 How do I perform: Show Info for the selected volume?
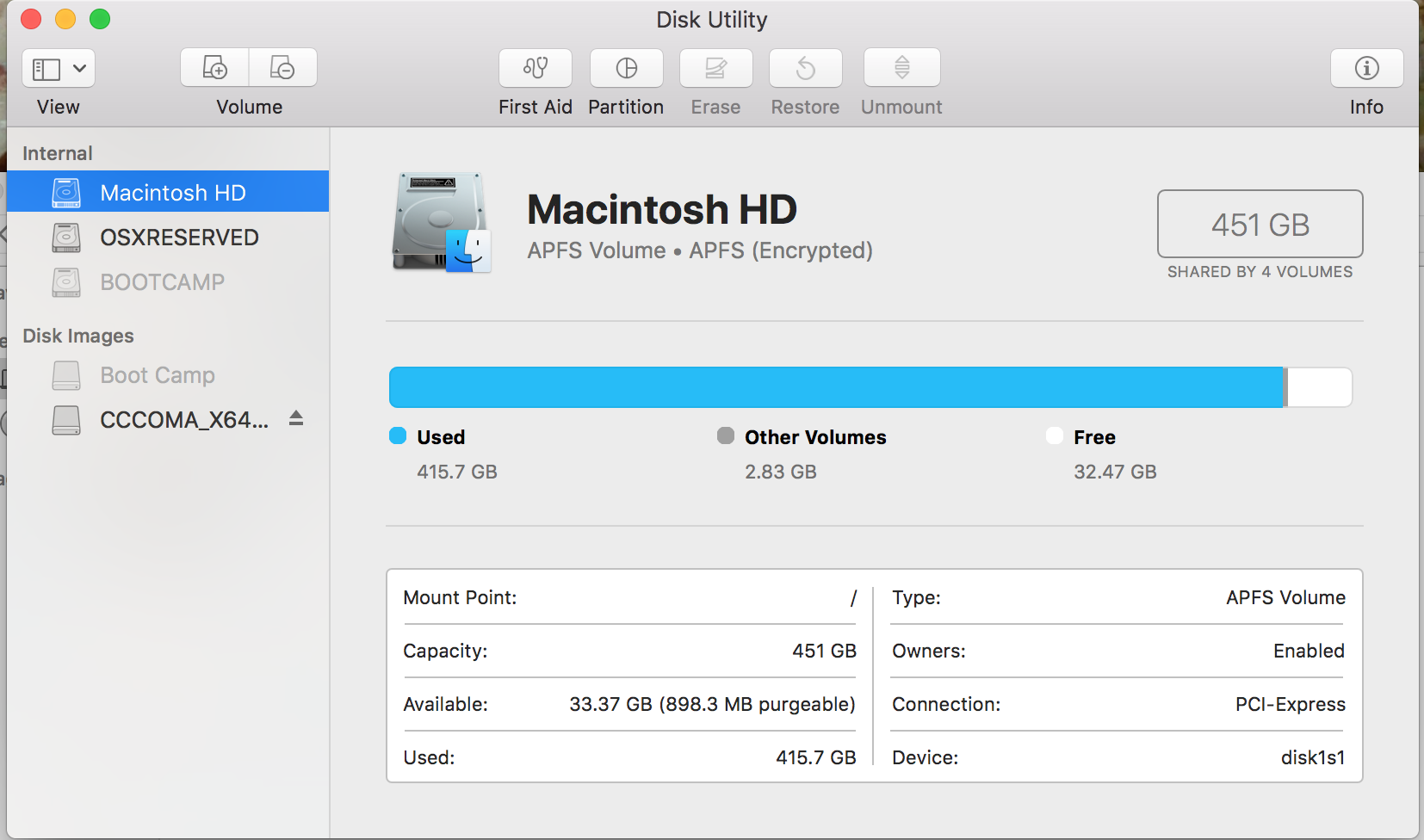(1367, 68)
